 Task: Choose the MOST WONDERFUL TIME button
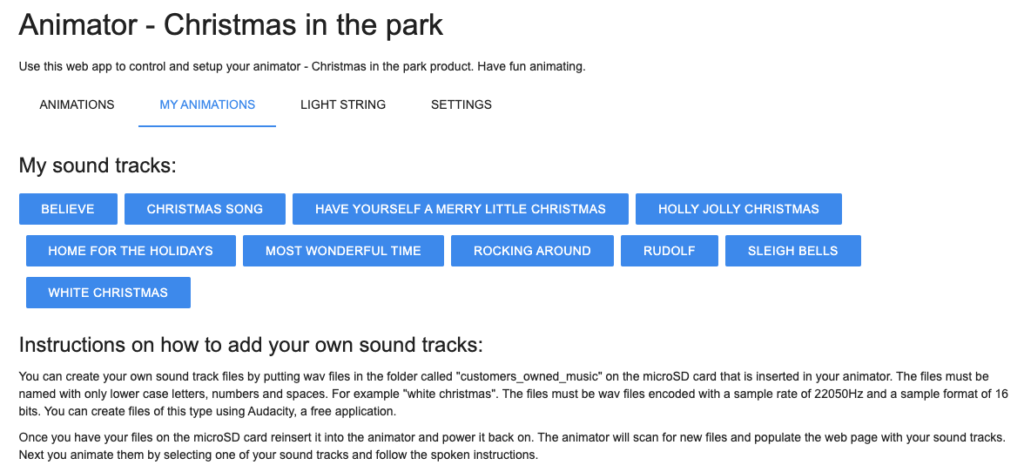tap(344, 251)
